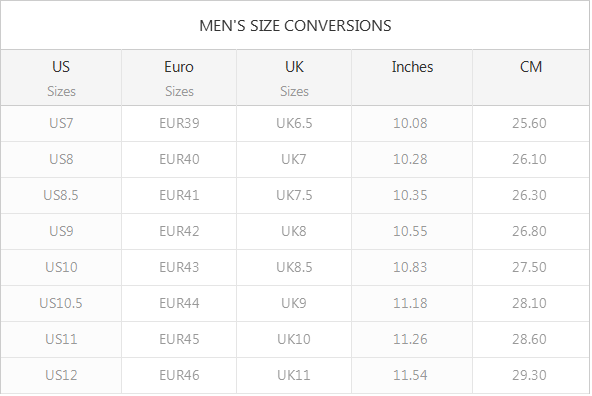Click the UK10 cell
This screenshot has width=592, height=396.
(294, 339)
